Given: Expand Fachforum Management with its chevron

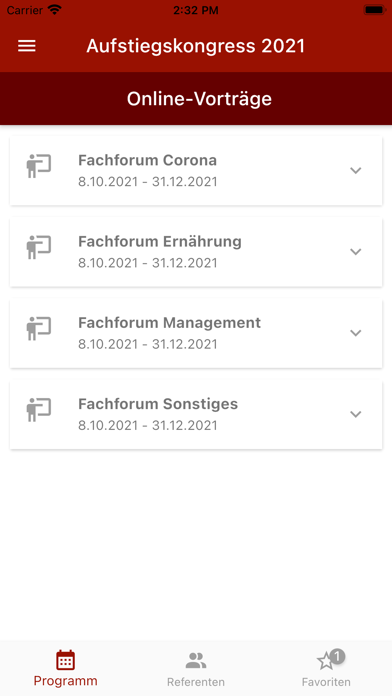Looking at the screenshot, I should (356, 333).
